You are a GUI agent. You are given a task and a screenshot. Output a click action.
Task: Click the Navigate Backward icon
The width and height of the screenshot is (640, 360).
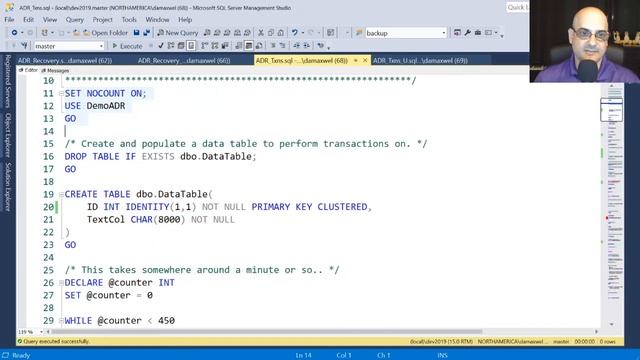tap(14, 33)
